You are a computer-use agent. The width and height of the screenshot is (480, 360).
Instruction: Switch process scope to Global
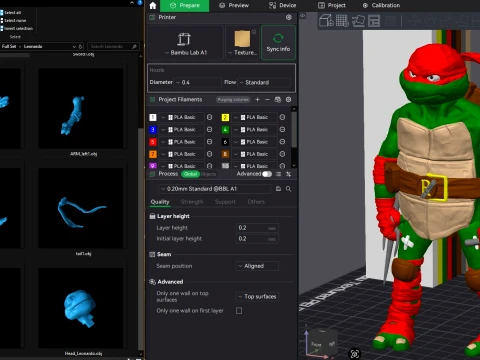coord(190,174)
